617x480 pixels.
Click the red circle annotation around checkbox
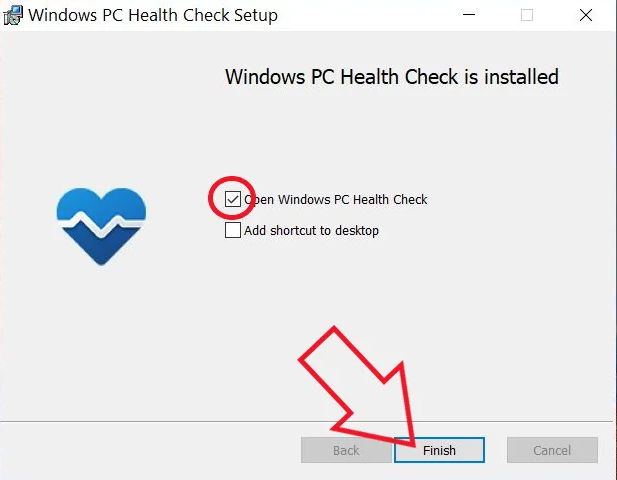click(232, 198)
